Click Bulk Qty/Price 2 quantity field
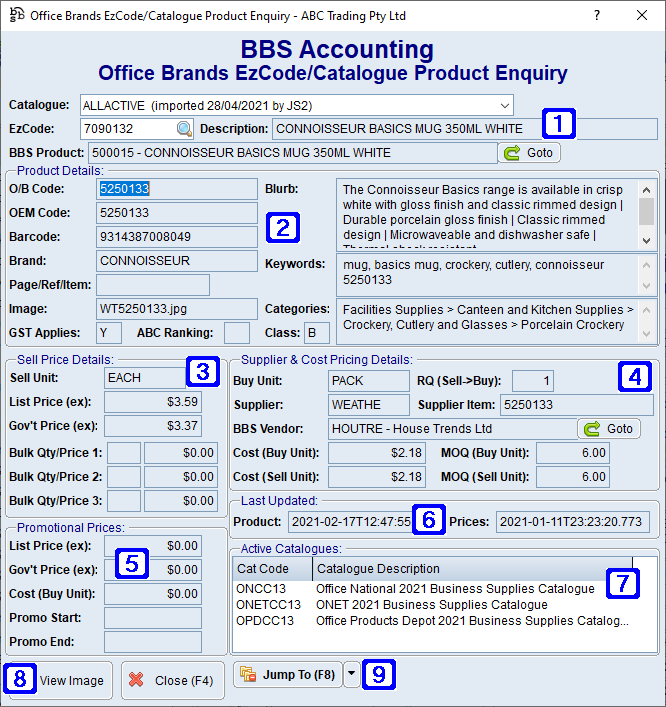Viewport: 666px width, 707px height. point(124,477)
